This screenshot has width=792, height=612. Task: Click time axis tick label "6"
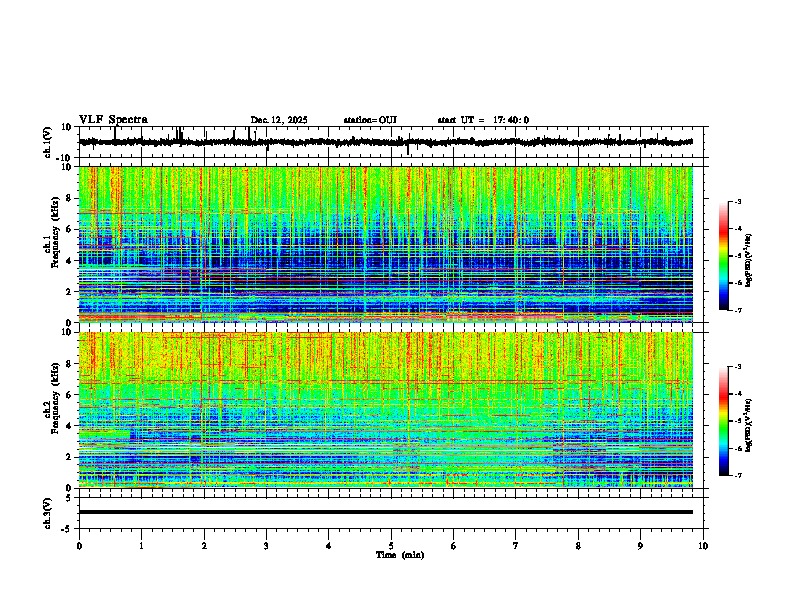coord(454,546)
